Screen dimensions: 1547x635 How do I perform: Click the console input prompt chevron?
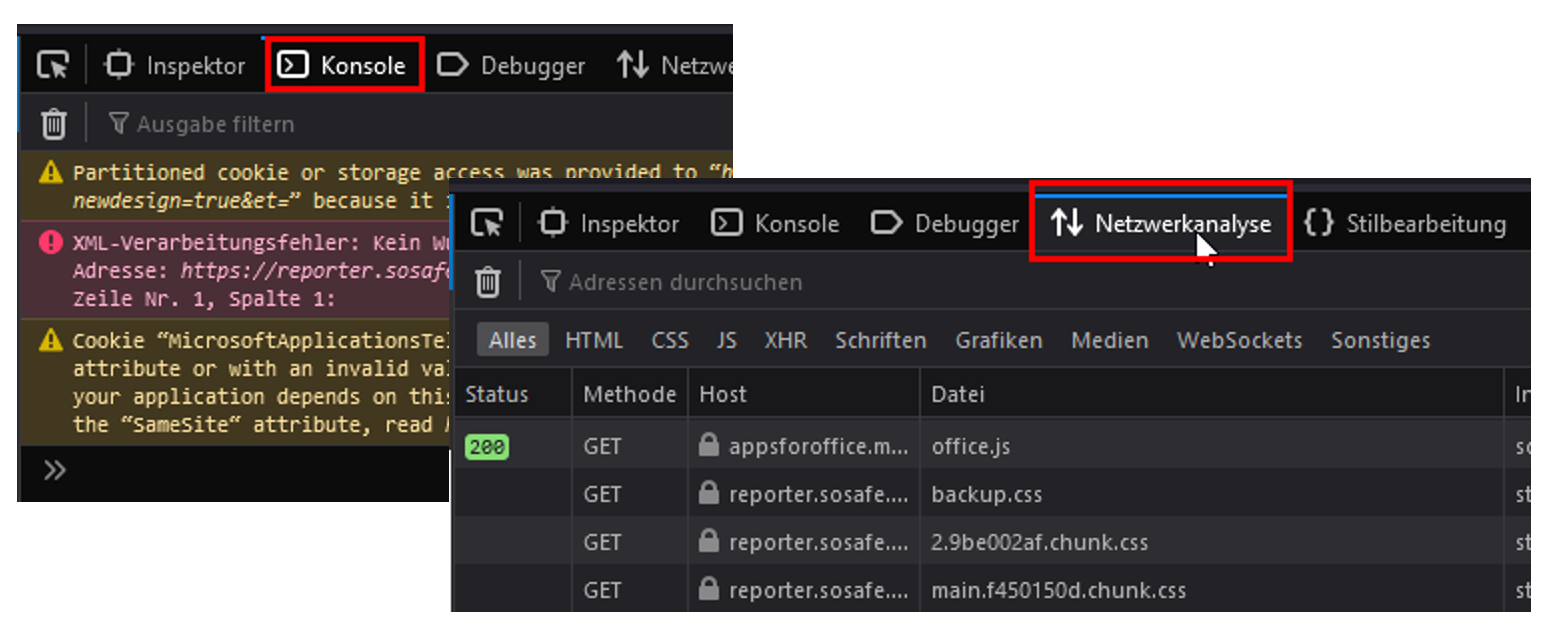54,470
